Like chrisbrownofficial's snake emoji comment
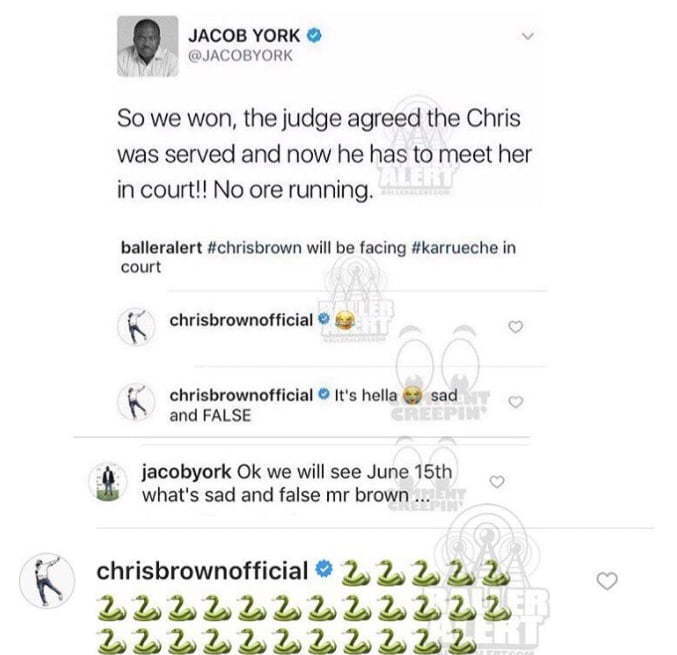This screenshot has width=677, height=655. pos(607,581)
